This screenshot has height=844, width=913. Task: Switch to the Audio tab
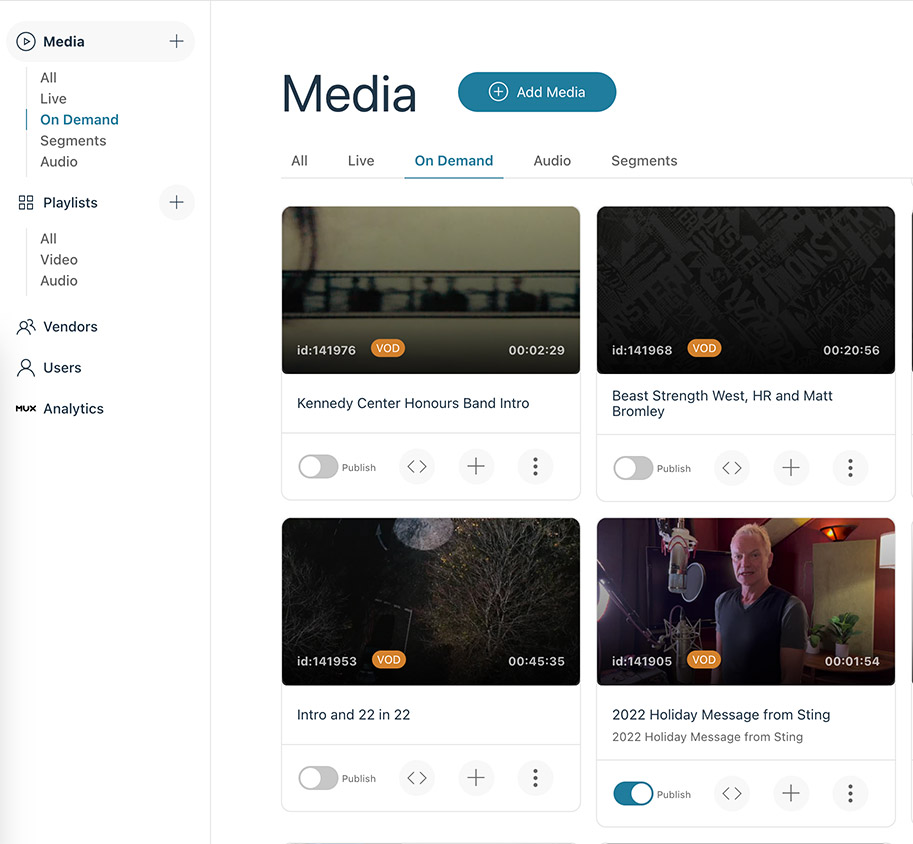click(552, 161)
